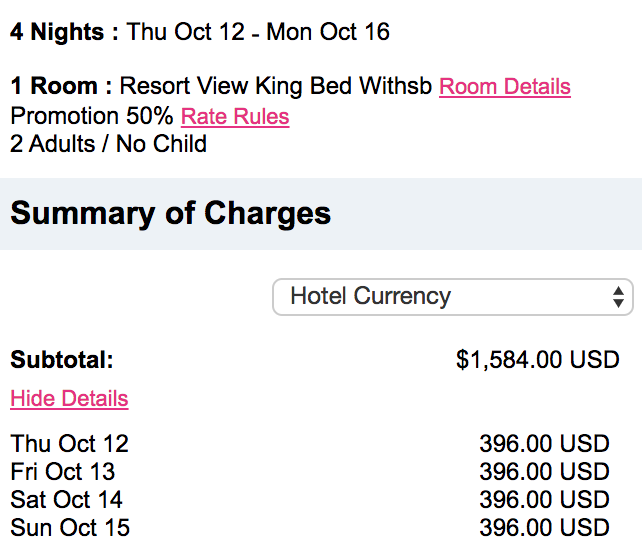The height and width of the screenshot is (548, 642).
Task: Click the Subtotal label
Action: pyautogui.click(x=62, y=360)
